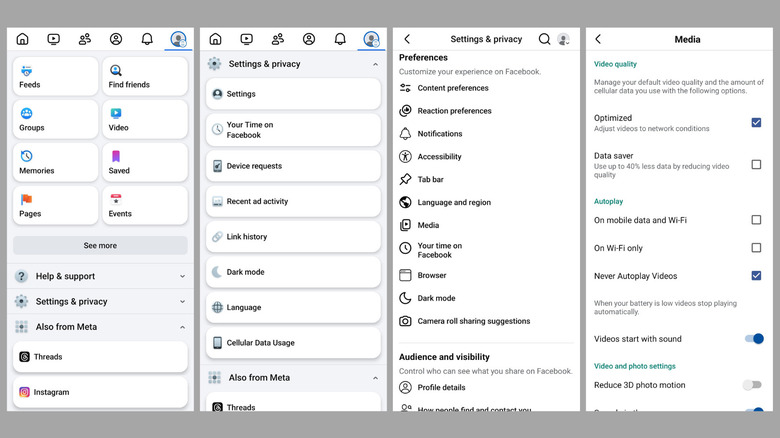Screen dimensions: 780x438
Task: Launch Instagram from Also from Meta
Action: [x=100, y=392]
